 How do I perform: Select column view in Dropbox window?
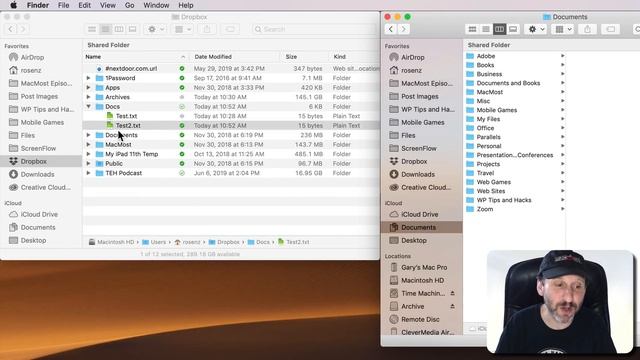pyautogui.click(x=119, y=29)
